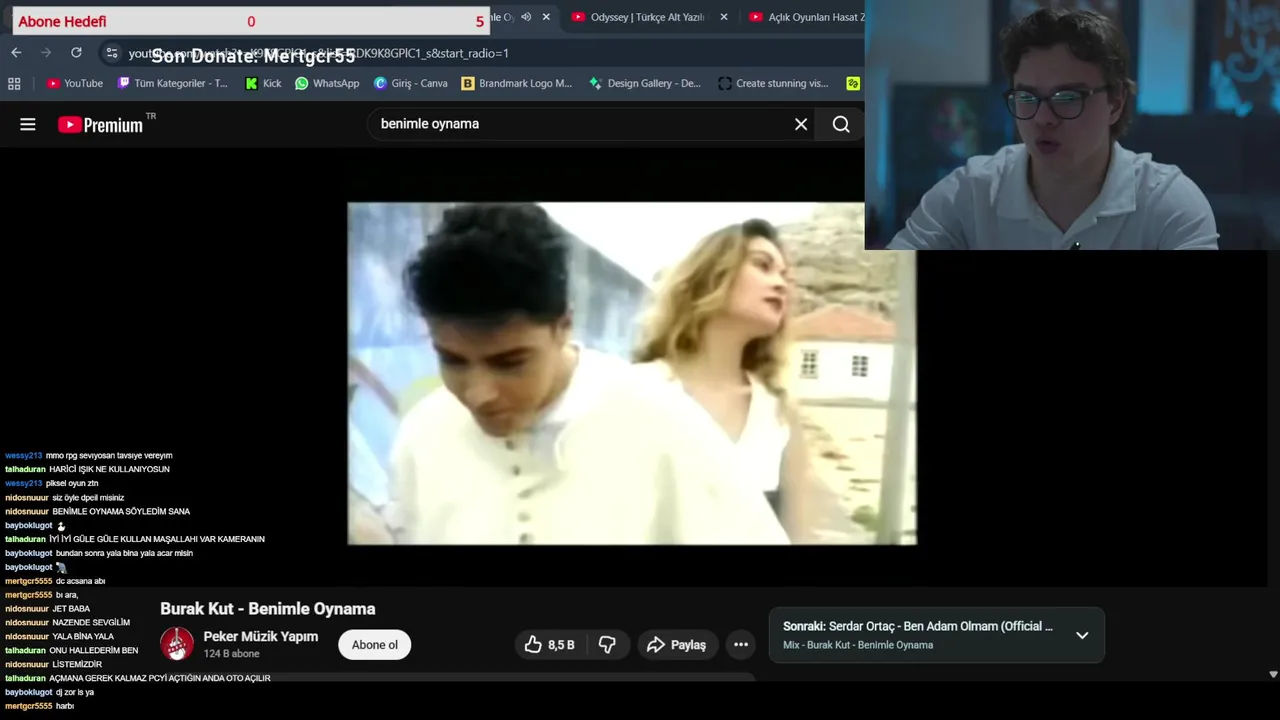Open the YouTube bookmark
Image resolution: width=1280 pixels, height=720 pixels.
pos(75,84)
